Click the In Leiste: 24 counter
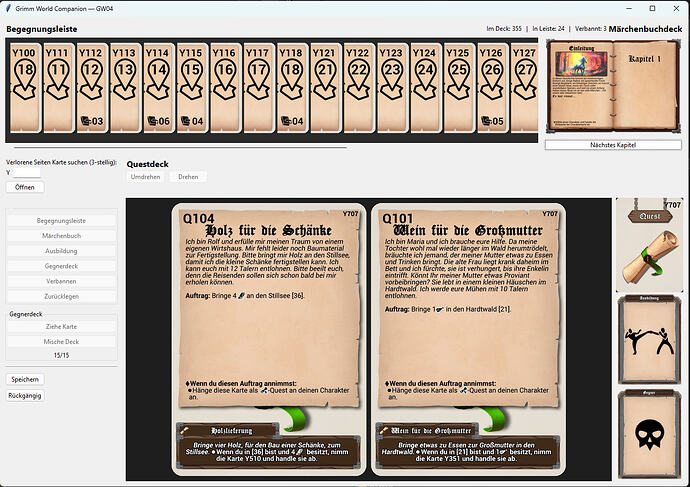The width and height of the screenshot is (690, 487). click(548, 29)
